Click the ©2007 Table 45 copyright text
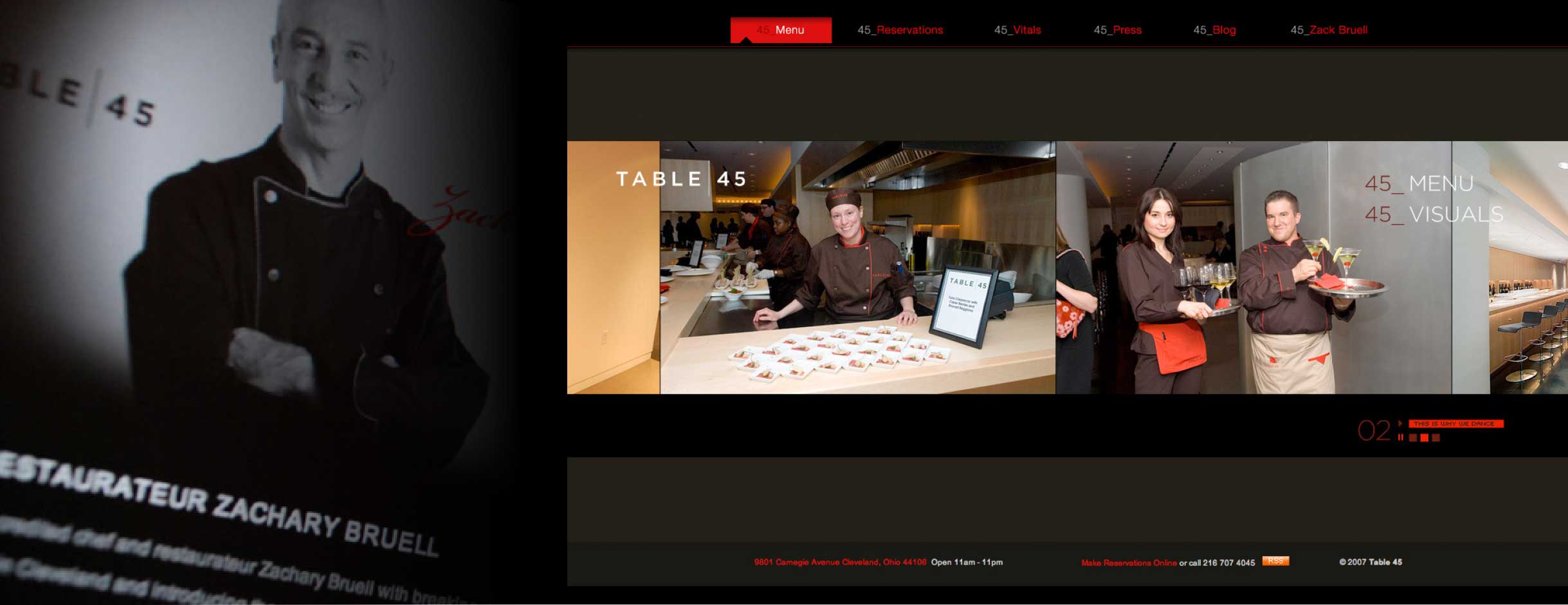 [1371, 562]
